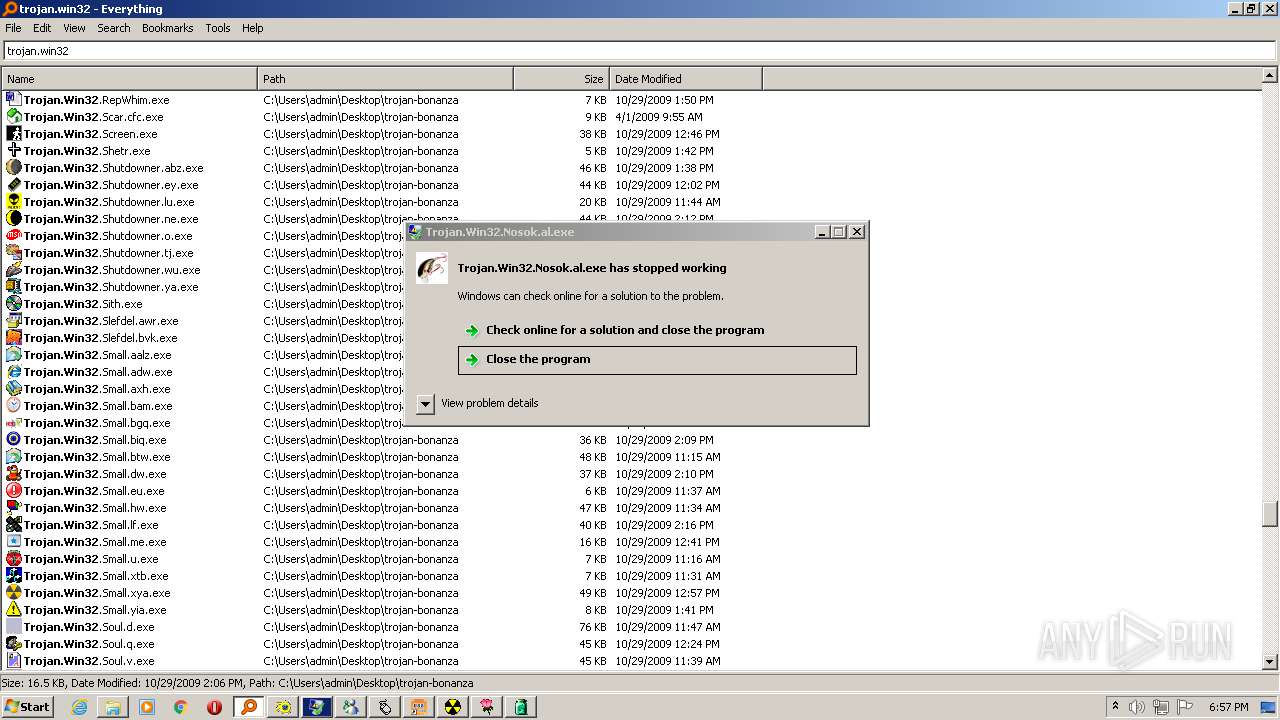Open the Bookmarks menu

(167, 28)
